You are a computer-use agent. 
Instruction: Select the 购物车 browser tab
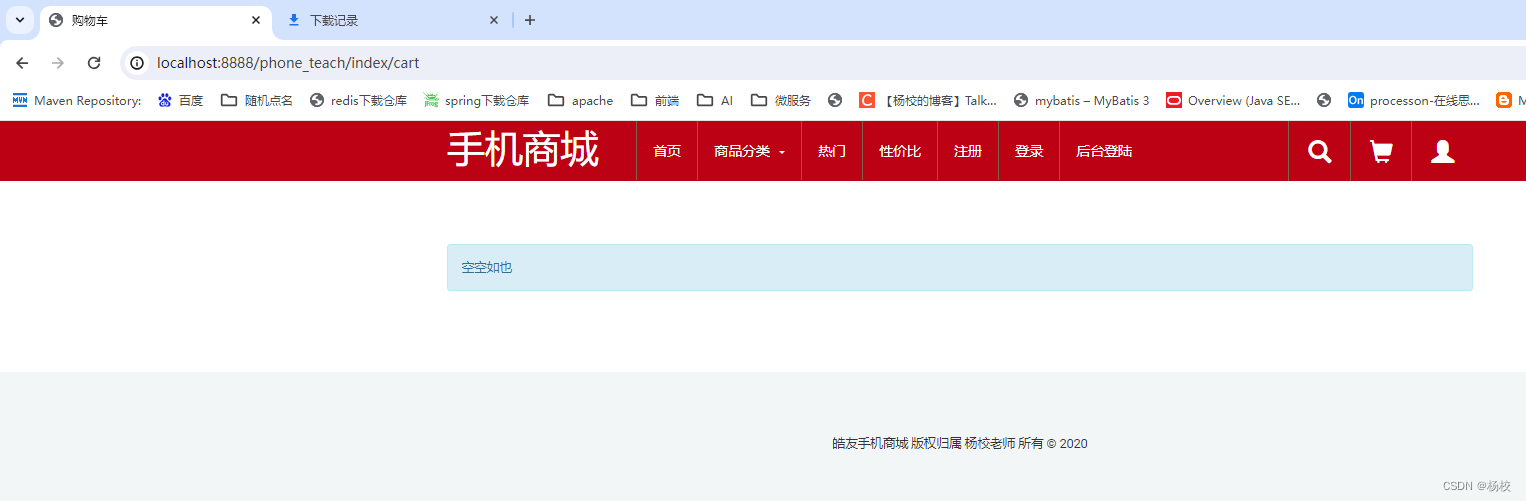pos(155,20)
